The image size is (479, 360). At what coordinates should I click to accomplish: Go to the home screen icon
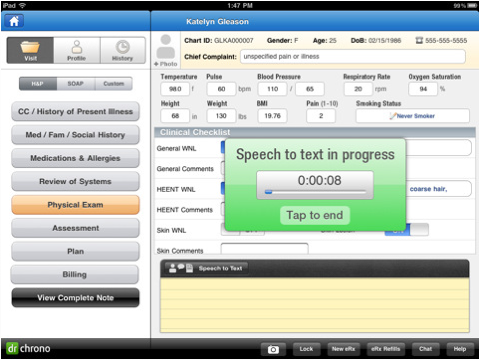tap(14, 21)
